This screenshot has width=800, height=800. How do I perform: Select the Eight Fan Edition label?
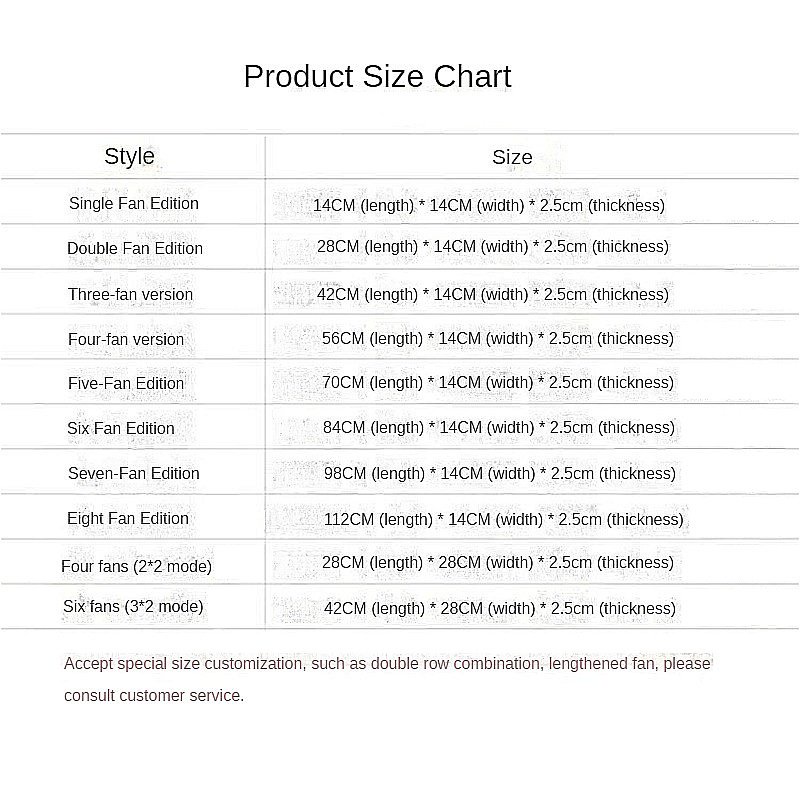point(128,518)
